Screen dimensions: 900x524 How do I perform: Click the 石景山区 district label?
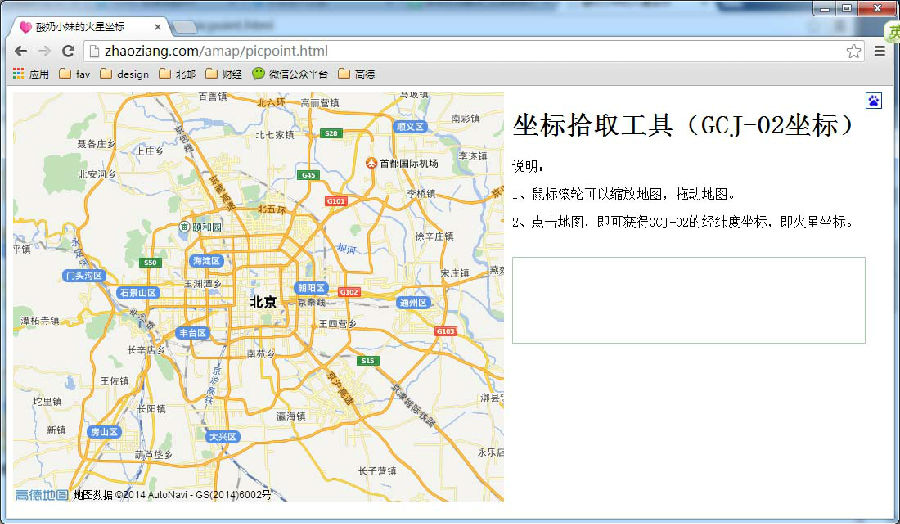[x=138, y=293]
